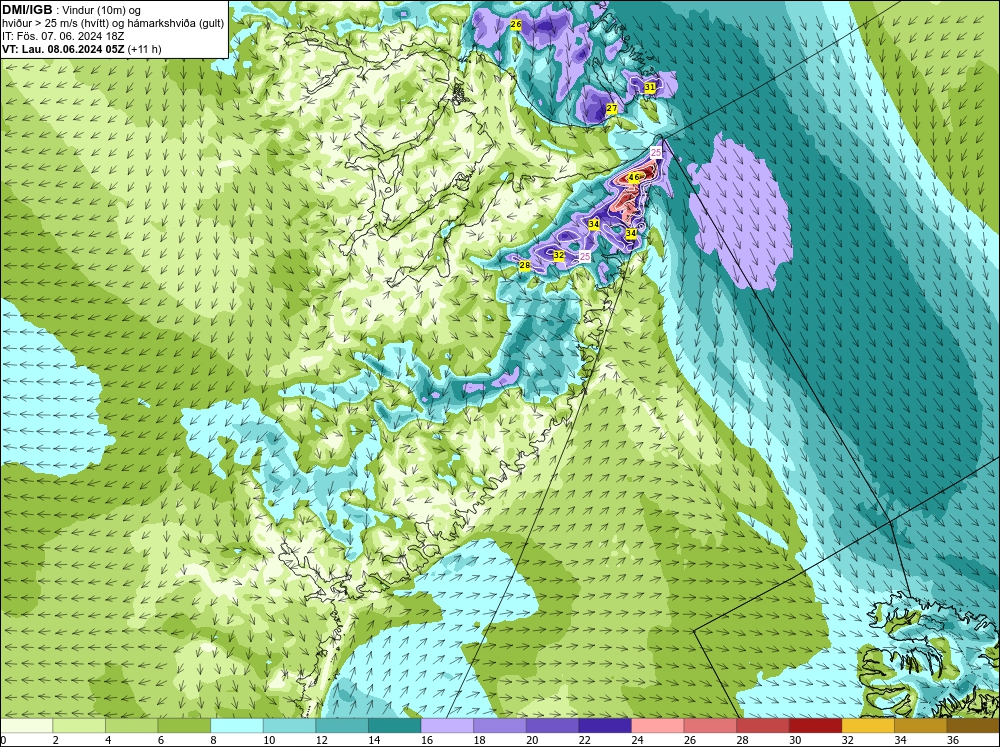
Task: Pick the 32–34 m/s yellow legend swatch
Action: (x=868, y=725)
